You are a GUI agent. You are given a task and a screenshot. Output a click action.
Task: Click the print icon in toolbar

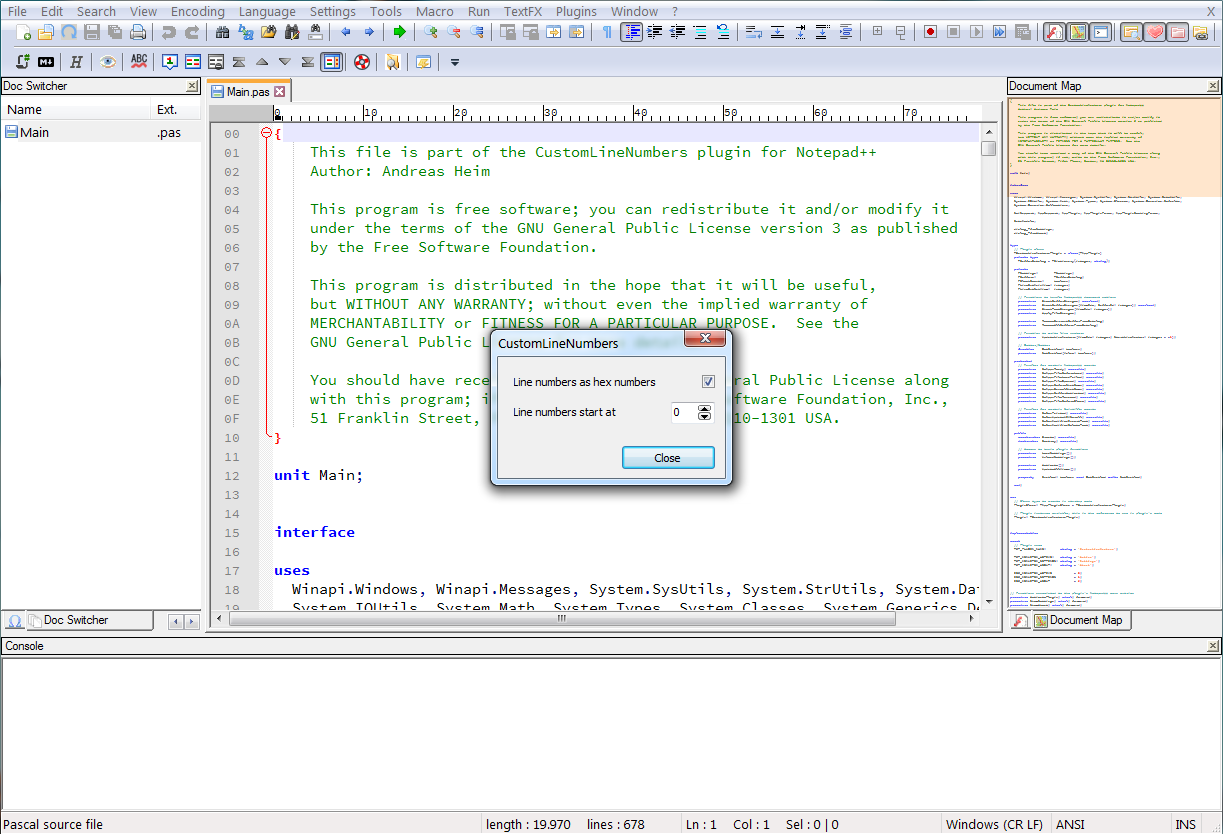click(138, 32)
